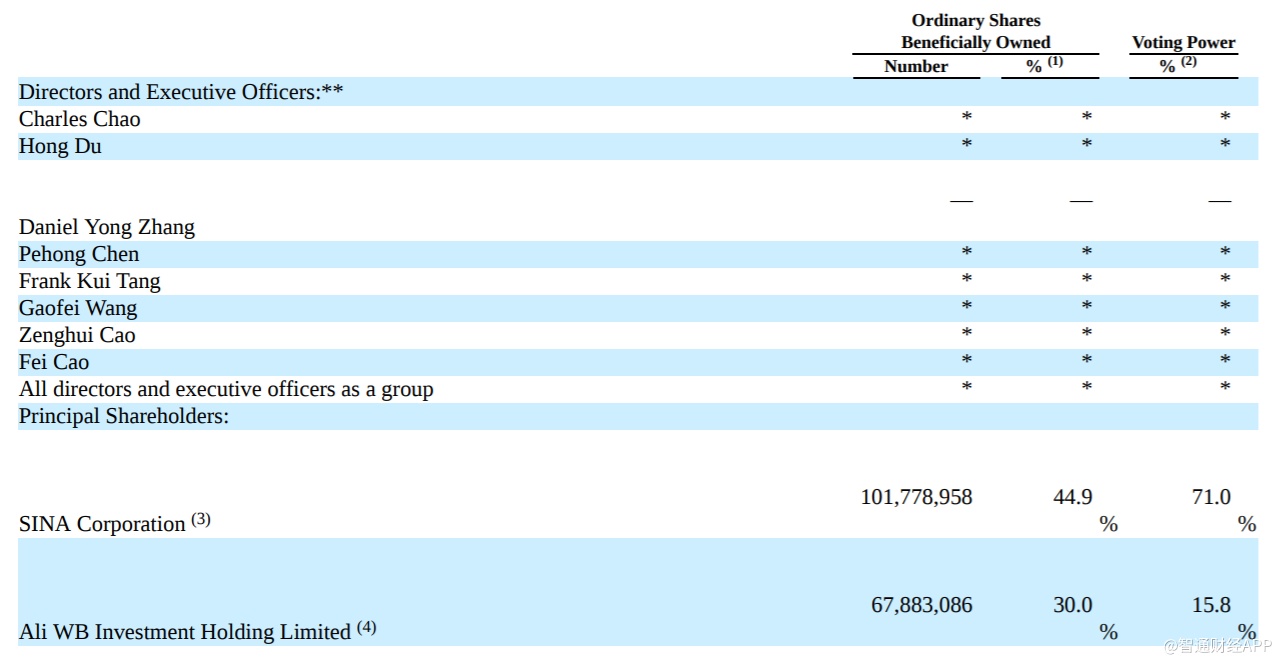Click the name 'Daniel Yong Zhang'
The height and width of the screenshot is (665, 1282).
tap(107, 227)
